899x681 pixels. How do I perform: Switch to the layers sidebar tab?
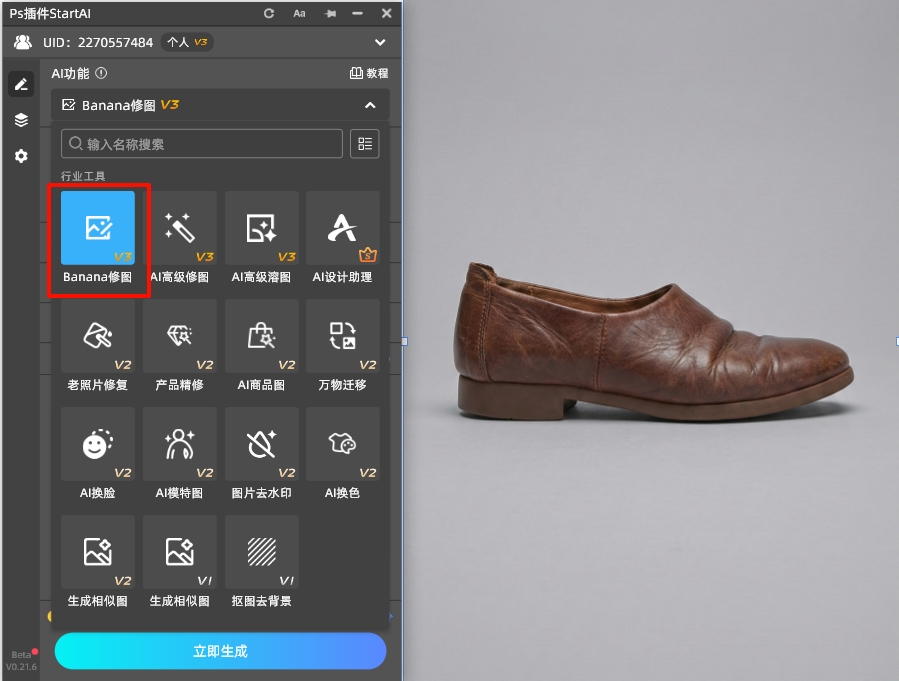click(21, 120)
